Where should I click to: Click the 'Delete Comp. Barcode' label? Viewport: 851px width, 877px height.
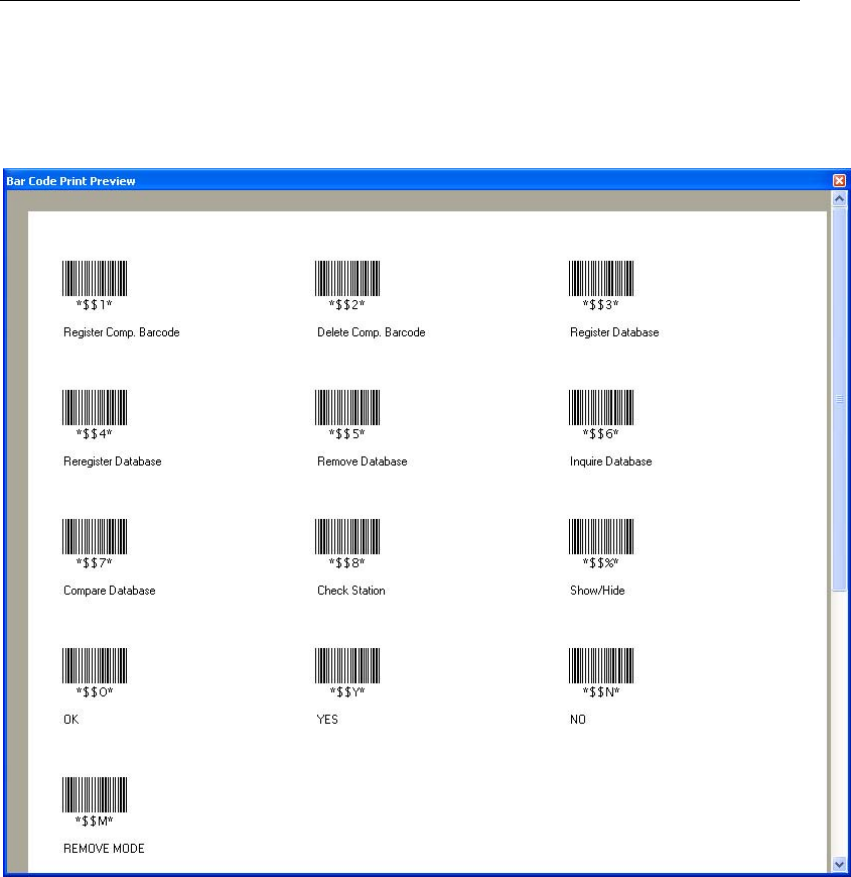coord(371,332)
